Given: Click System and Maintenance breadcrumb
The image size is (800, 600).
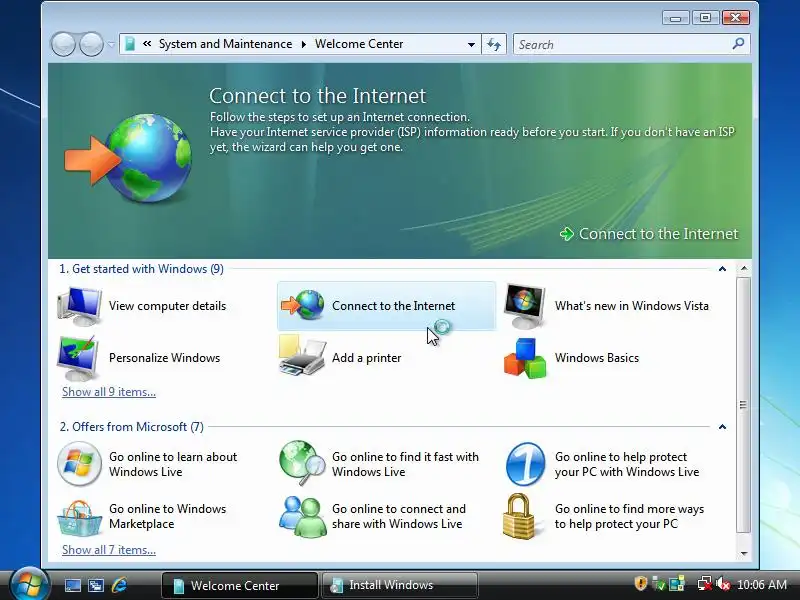Looking at the screenshot, I should [225, 44].
